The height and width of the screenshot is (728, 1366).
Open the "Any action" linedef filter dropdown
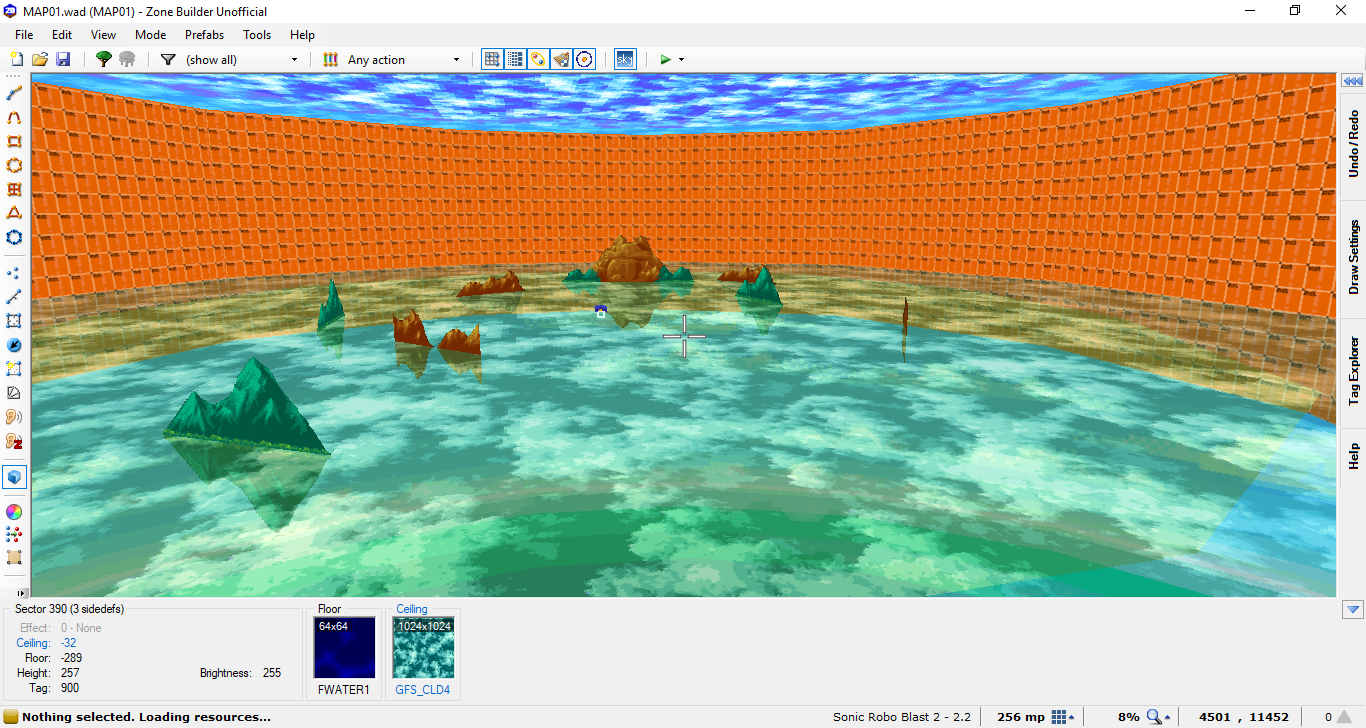(x=403, y=60)
